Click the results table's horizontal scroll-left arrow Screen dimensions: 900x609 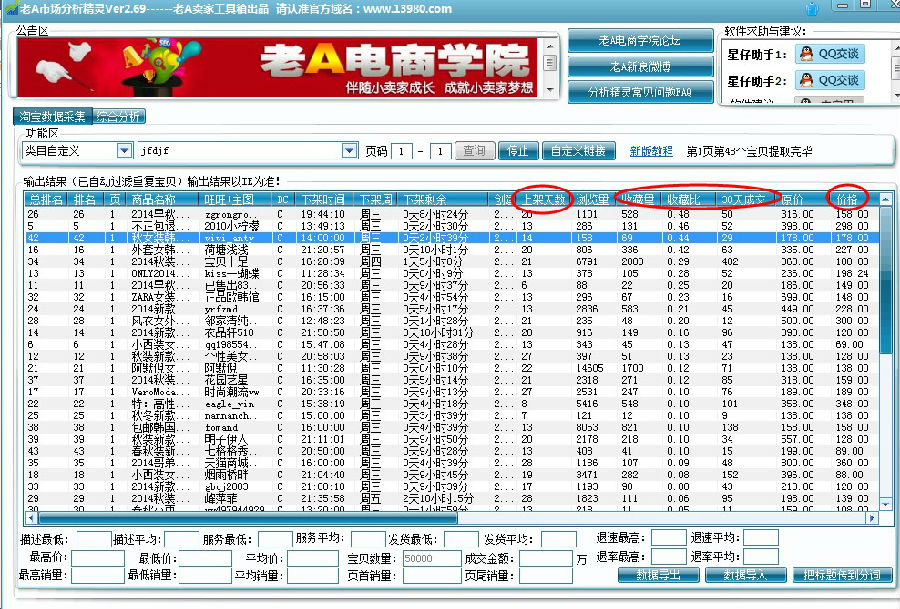31,518
